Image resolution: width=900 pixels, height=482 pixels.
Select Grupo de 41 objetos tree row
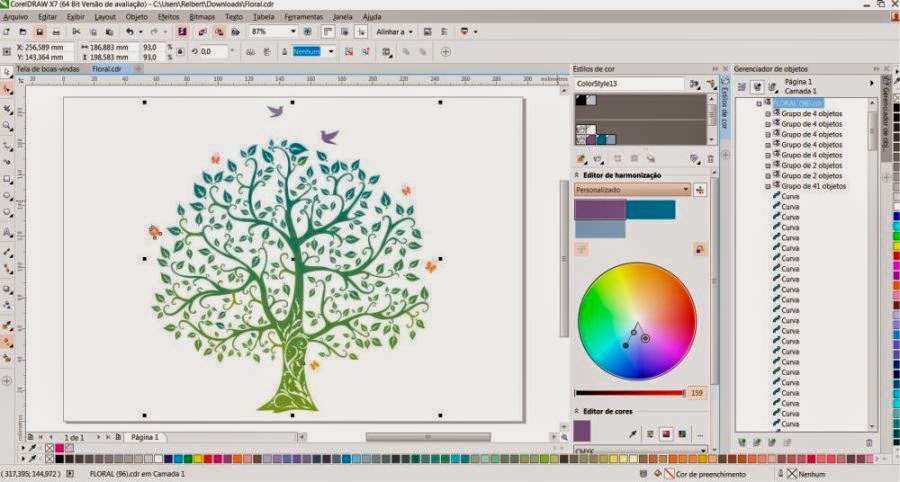tap(813, 186)
